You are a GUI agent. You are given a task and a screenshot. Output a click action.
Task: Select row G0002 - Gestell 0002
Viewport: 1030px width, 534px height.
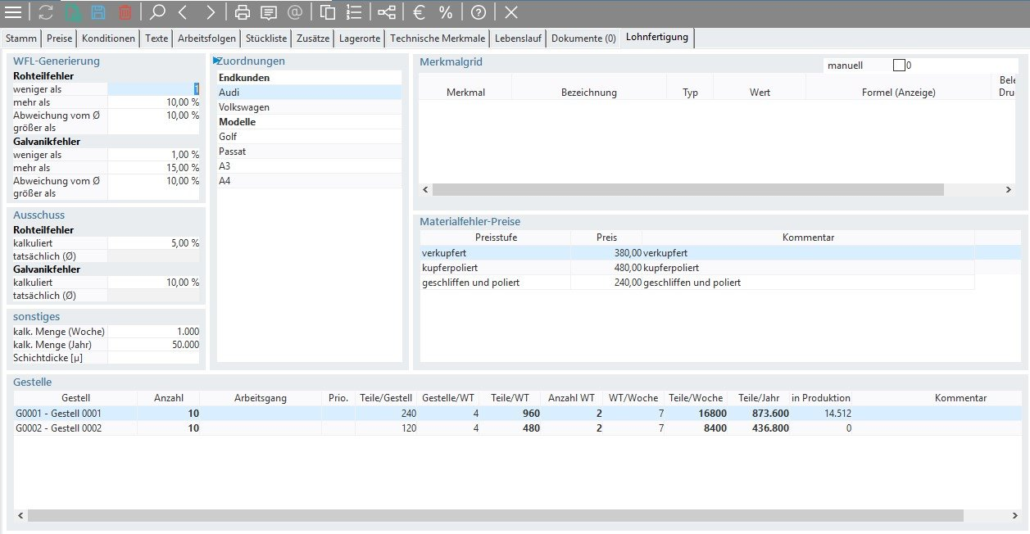pyautogui.click(x=60, y=428)
